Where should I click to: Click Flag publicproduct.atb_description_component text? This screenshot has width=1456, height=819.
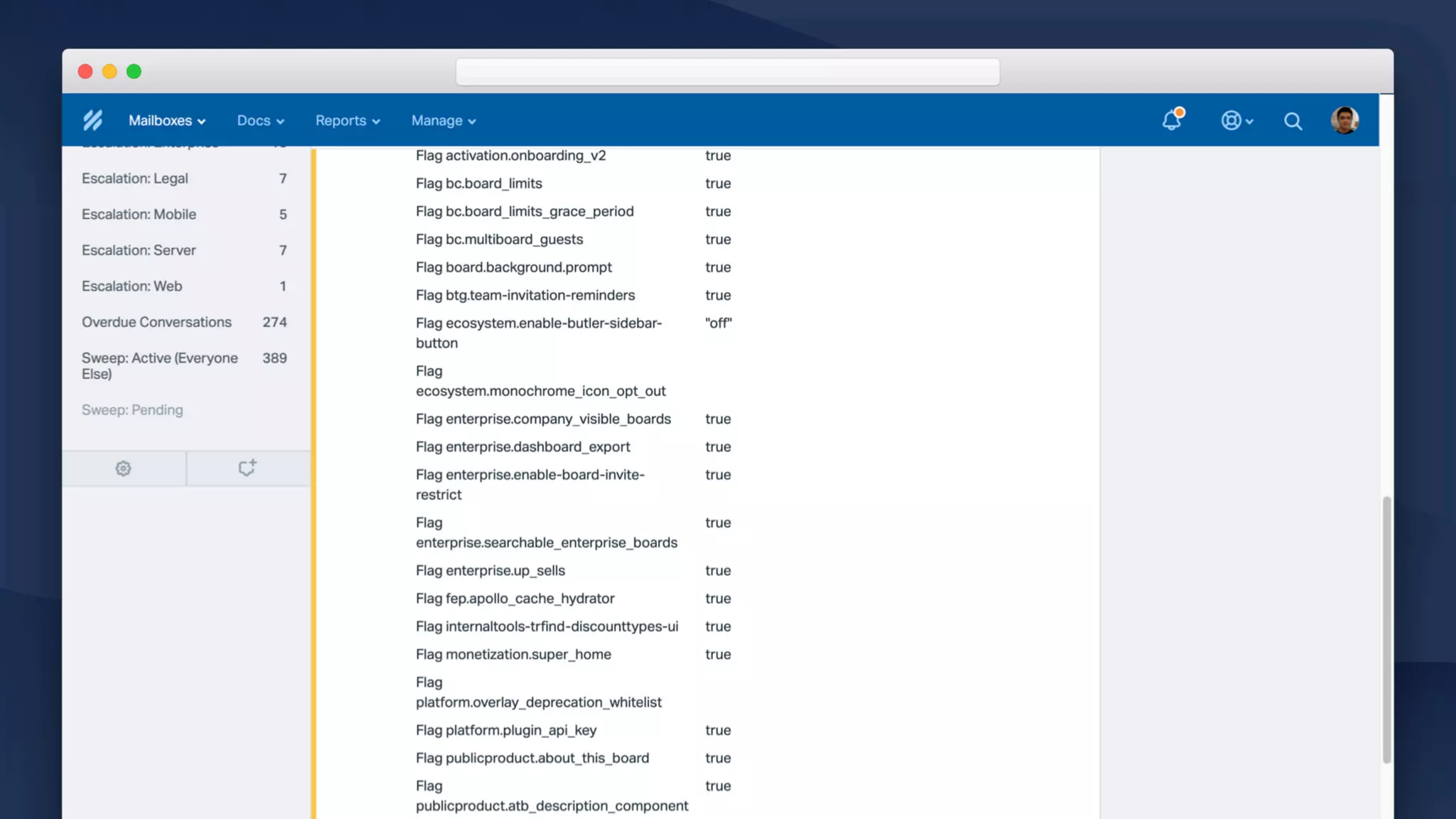point(552,796)
